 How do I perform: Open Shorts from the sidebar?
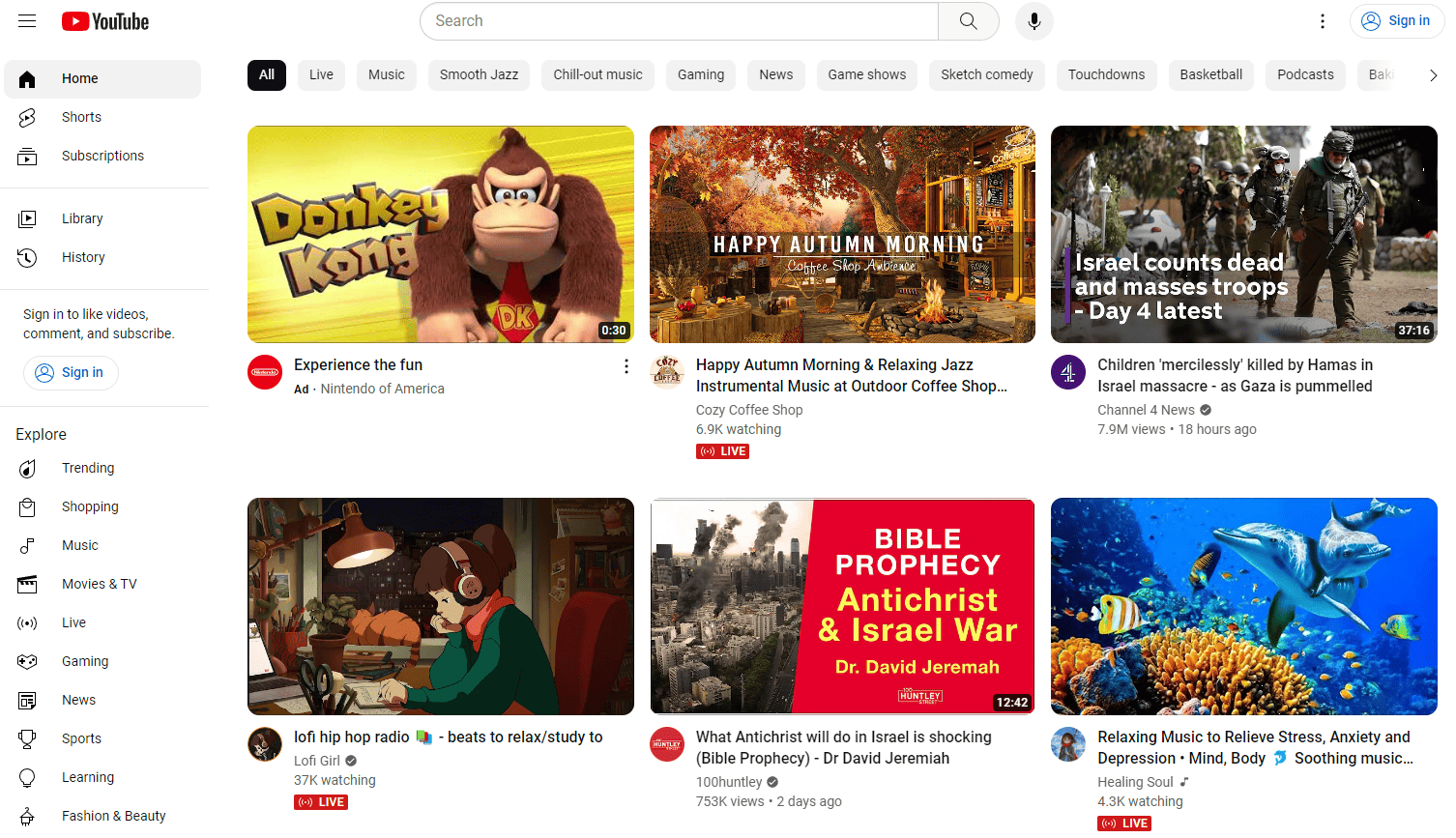coord(102,117)
